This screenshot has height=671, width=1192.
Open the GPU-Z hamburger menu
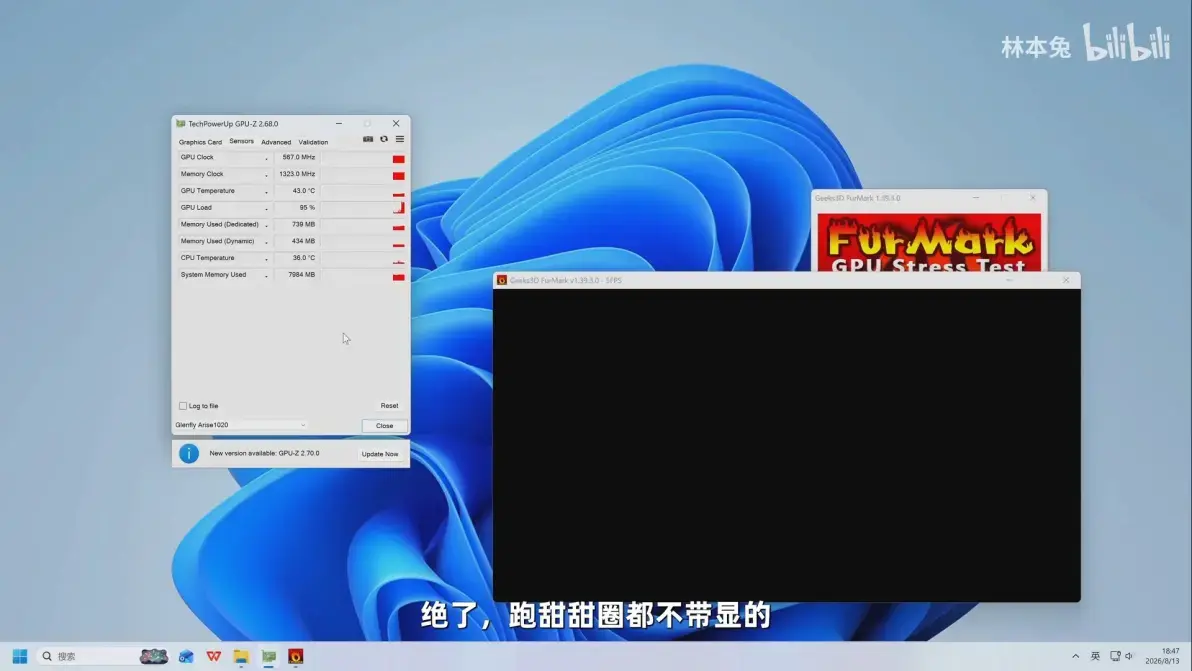pos(400,139)
